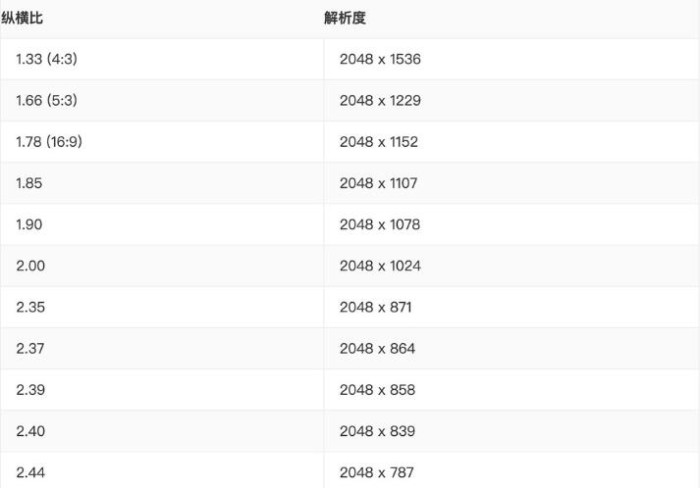The image size is (700, 488).
Task: Click the 2048 x 1024 resolution value
Action: point(380,266)
